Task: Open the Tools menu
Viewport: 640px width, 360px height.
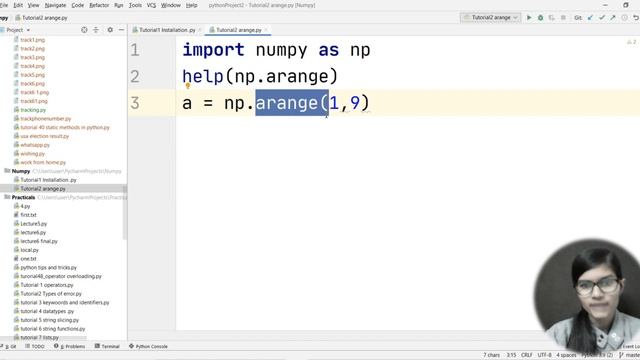Action: coord(135,5)
